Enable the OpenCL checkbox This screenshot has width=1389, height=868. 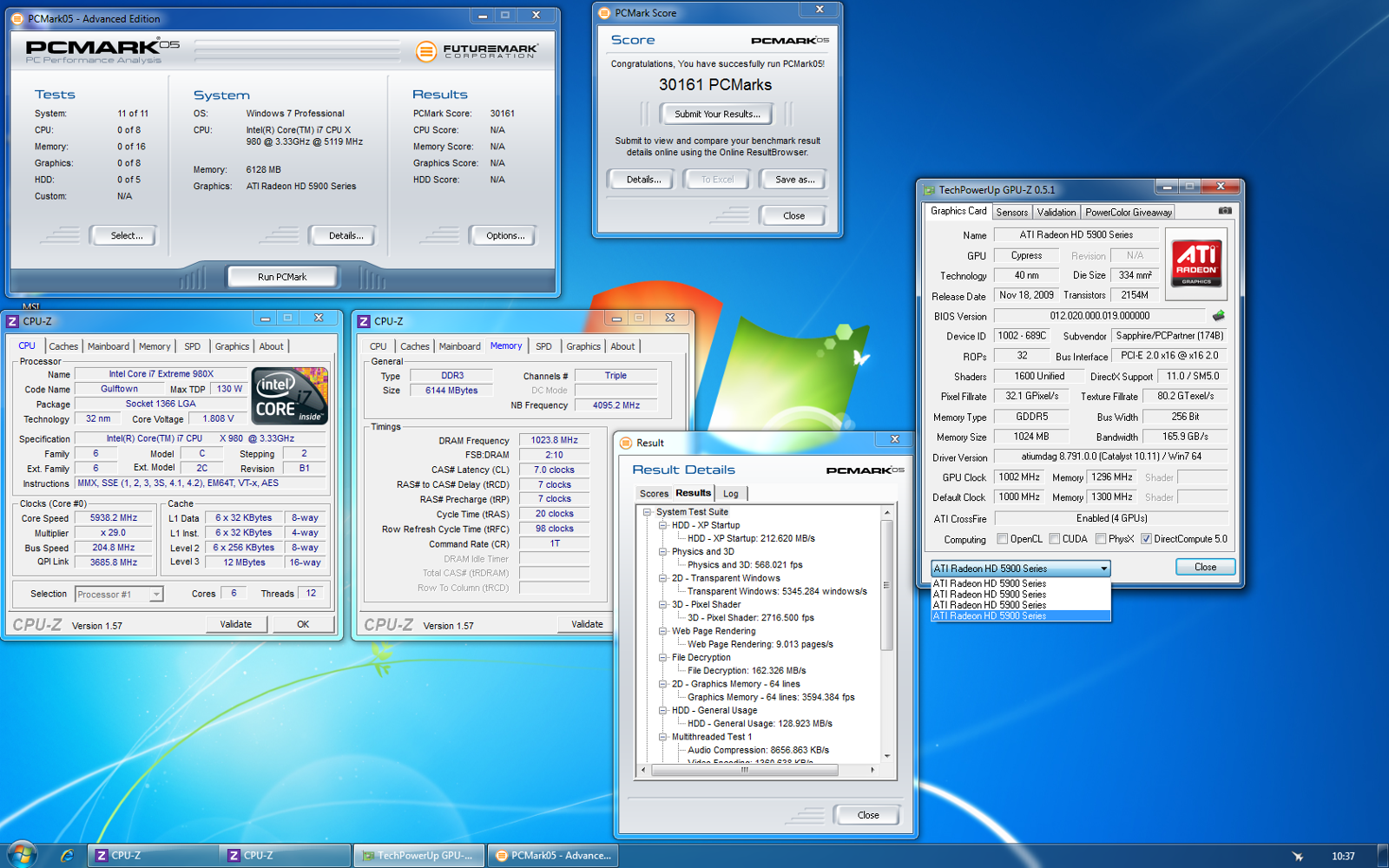point(1003,539)
